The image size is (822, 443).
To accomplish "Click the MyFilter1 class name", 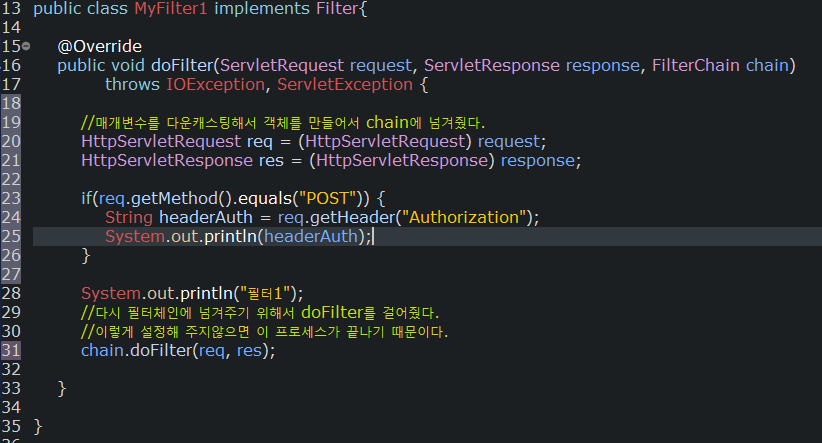I will click(171, 9).
